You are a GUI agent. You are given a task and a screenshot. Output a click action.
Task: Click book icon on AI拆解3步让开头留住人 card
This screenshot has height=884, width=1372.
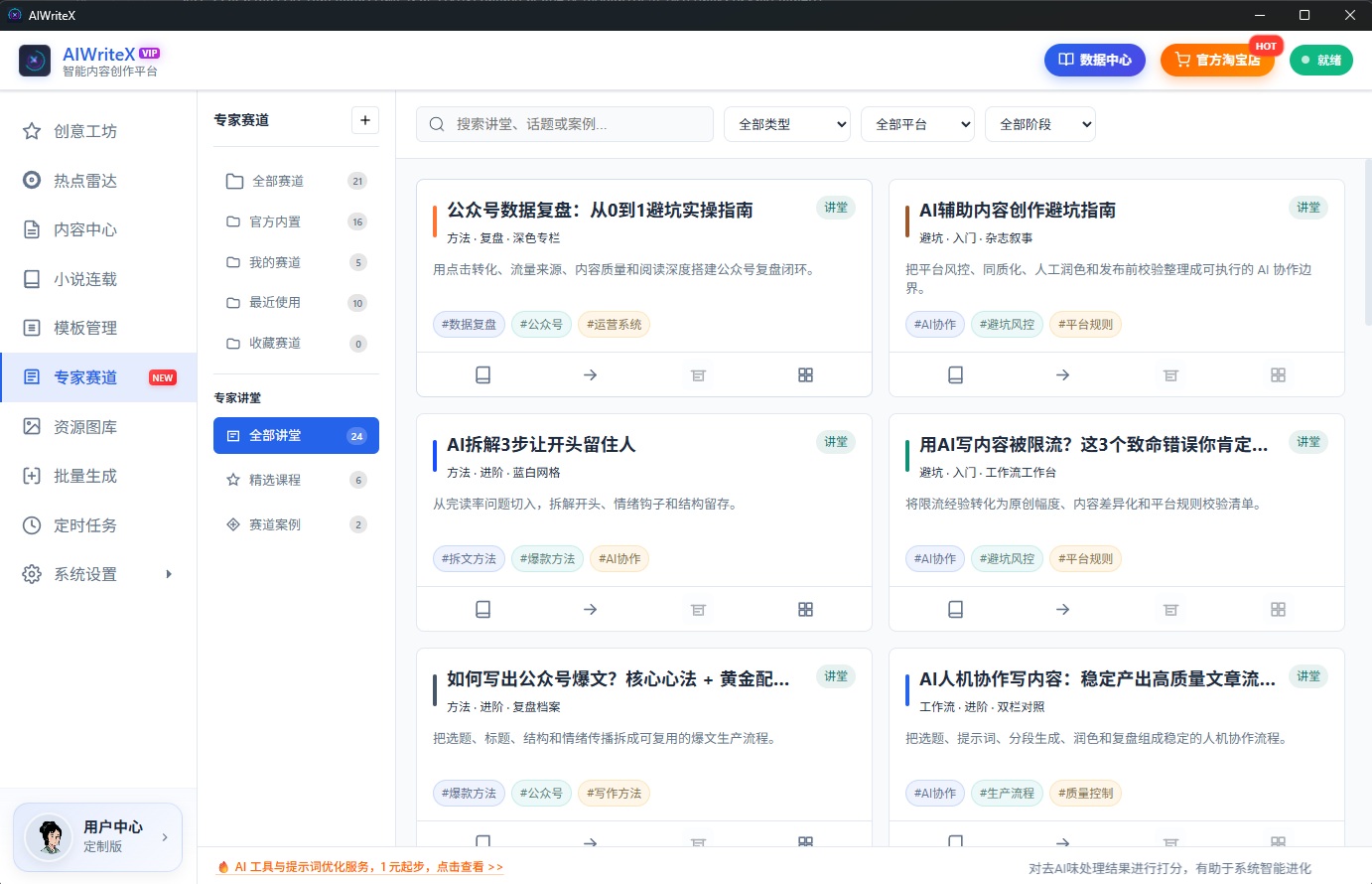482,609
